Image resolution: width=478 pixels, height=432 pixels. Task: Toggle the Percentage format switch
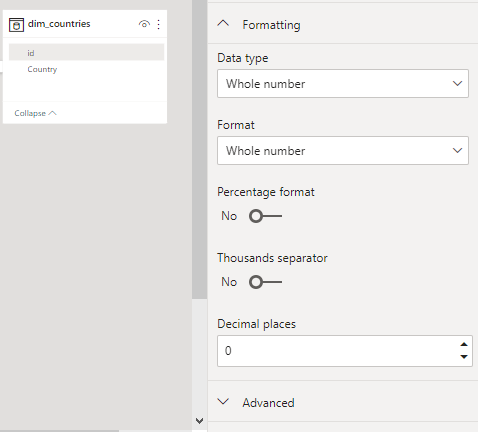(x=265, y=216)
